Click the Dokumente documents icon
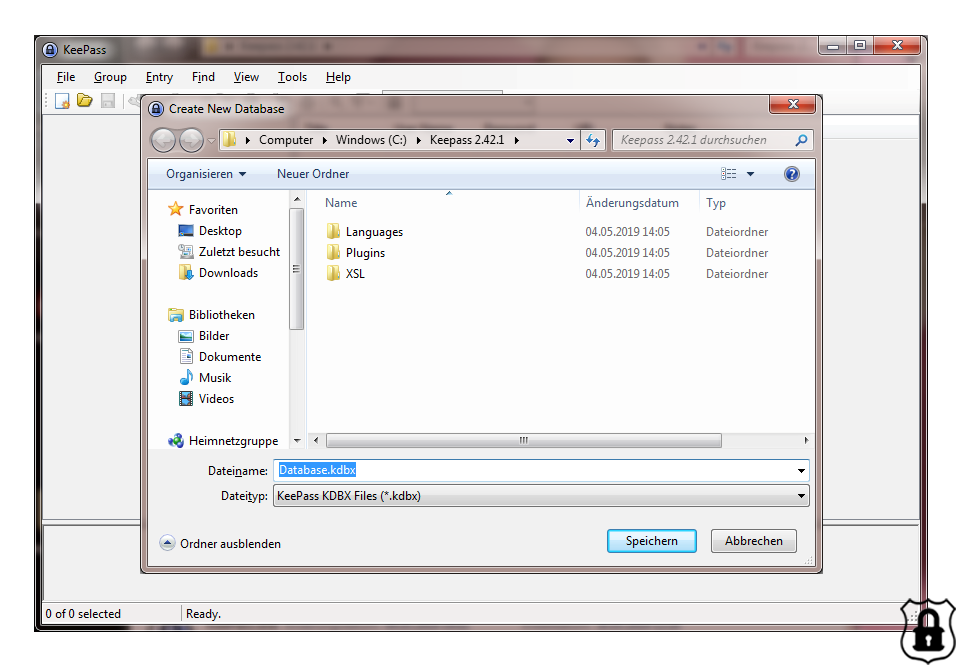Image resolution: width=962 pixels, height=672 pixels. [x=186, y=357]
